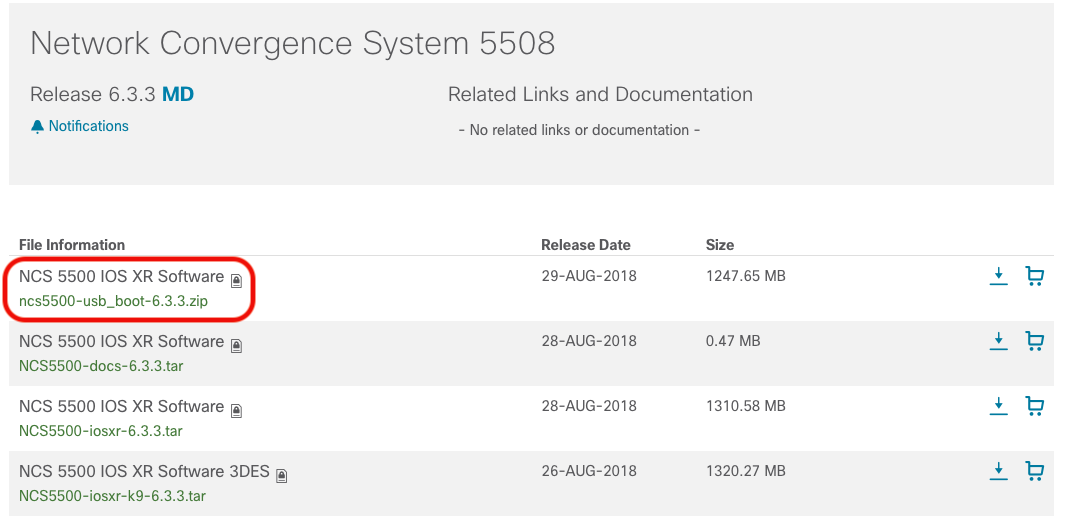Click Related Links and Documentation heading

(600, 94)
